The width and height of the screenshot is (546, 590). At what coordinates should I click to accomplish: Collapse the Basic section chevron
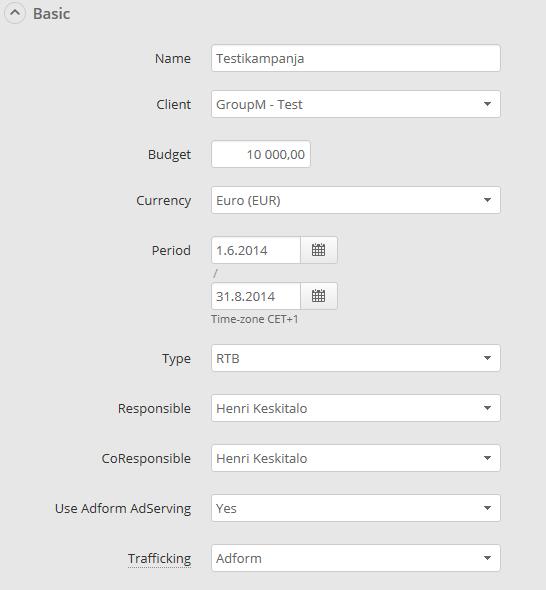(15, 13)
